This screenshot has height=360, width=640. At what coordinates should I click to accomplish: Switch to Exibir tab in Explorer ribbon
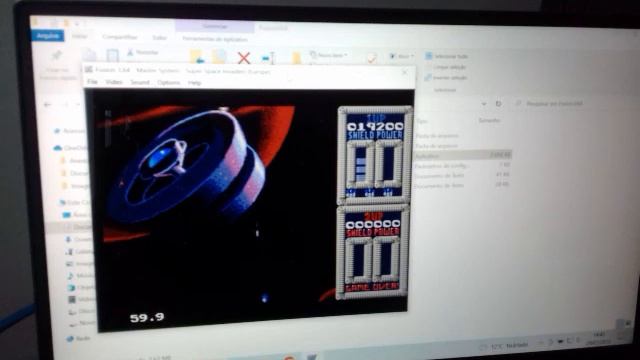pos(160,38)
